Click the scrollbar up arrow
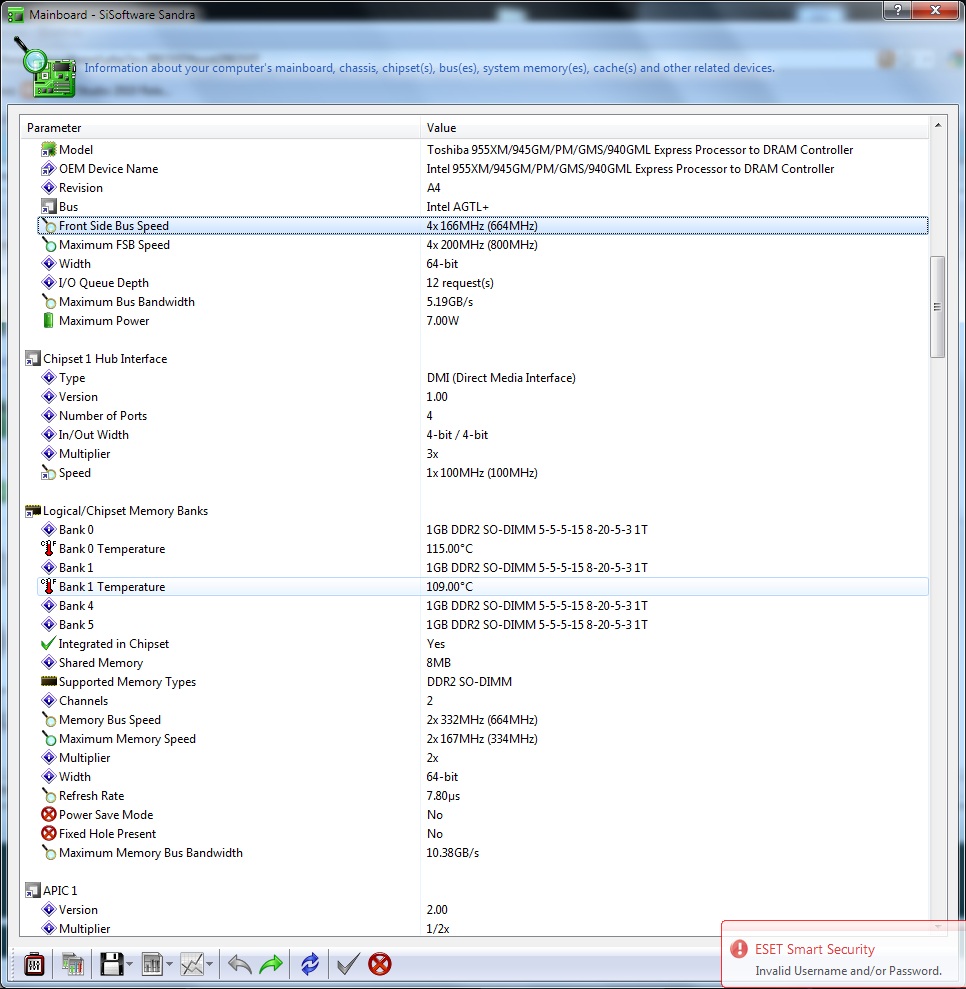 [x=938, y=126]
